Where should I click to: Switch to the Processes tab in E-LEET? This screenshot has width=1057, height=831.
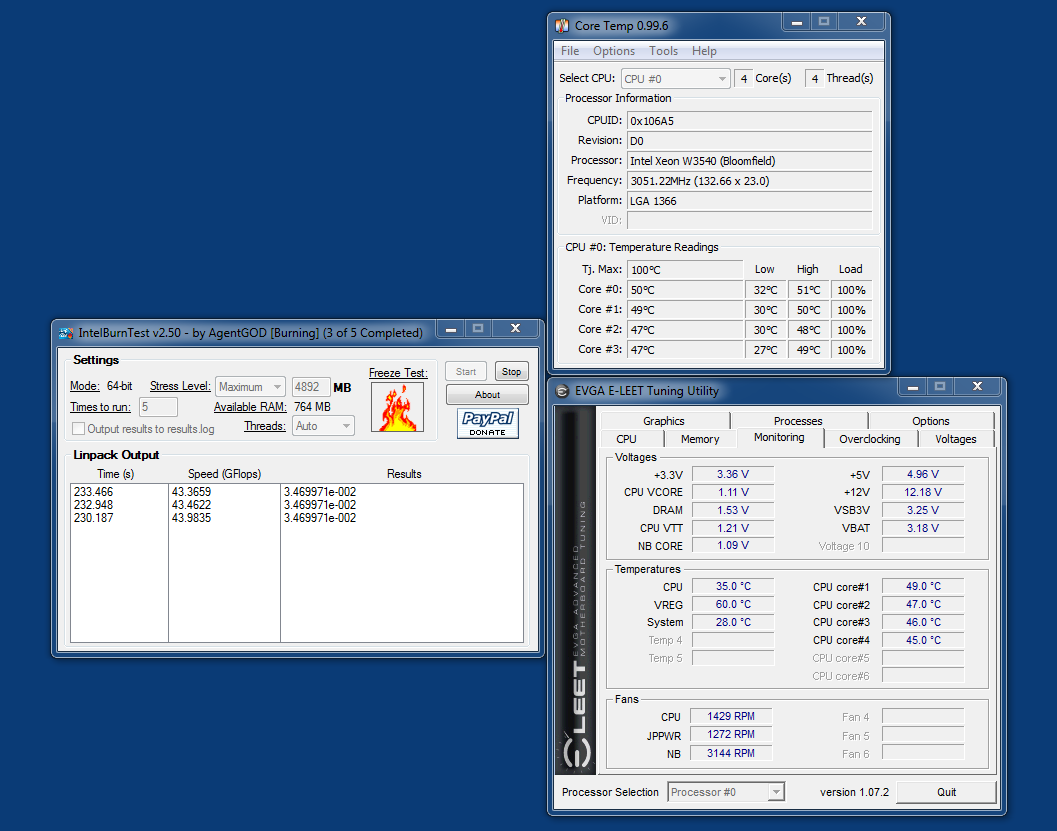point(798,421)
